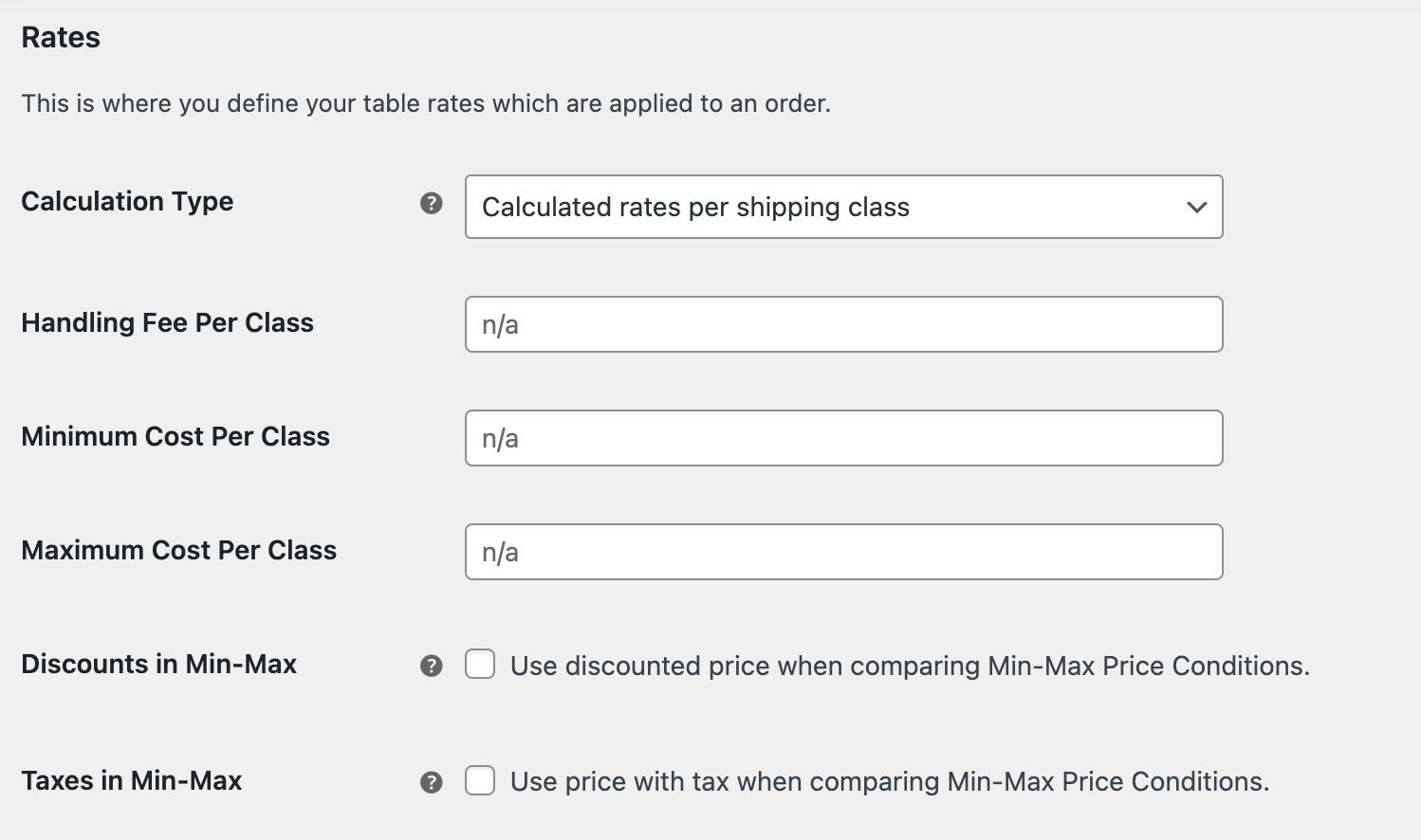Click the Calculation Type help icon
This screenshot has height=840, width=1421.
click(433, 203)
